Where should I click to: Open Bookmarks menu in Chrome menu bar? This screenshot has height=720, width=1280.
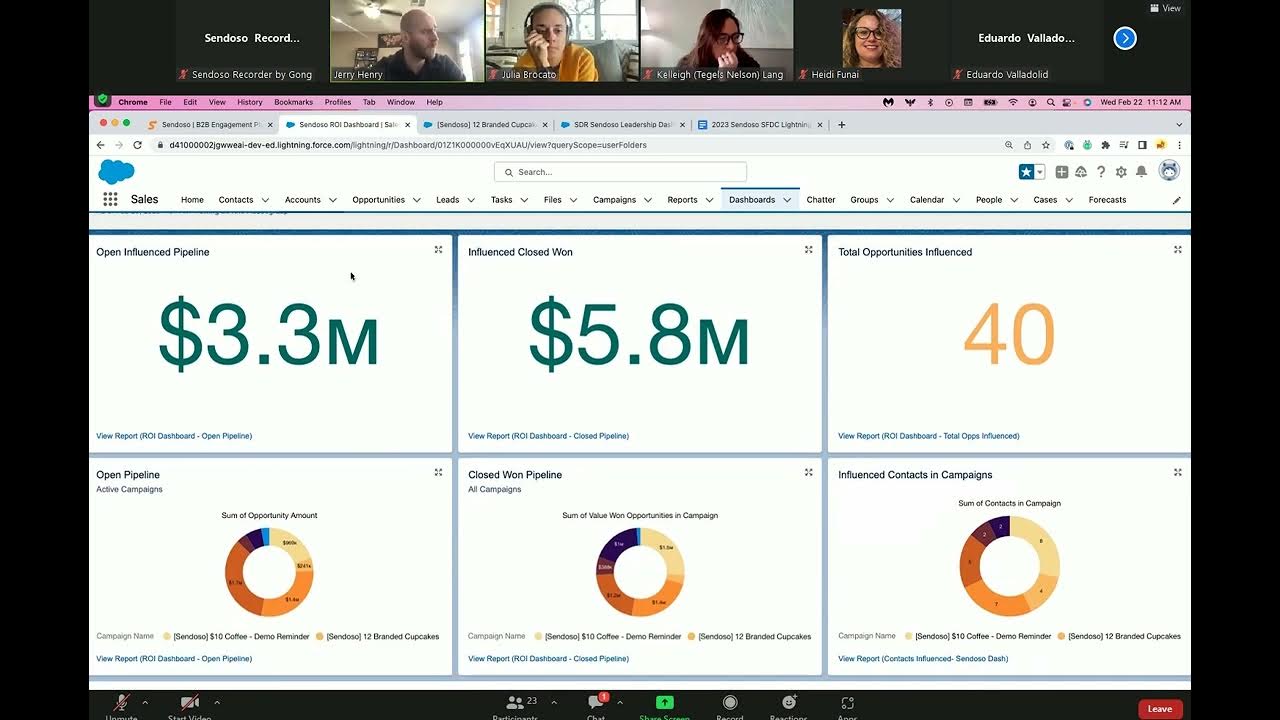click(293, 102)
